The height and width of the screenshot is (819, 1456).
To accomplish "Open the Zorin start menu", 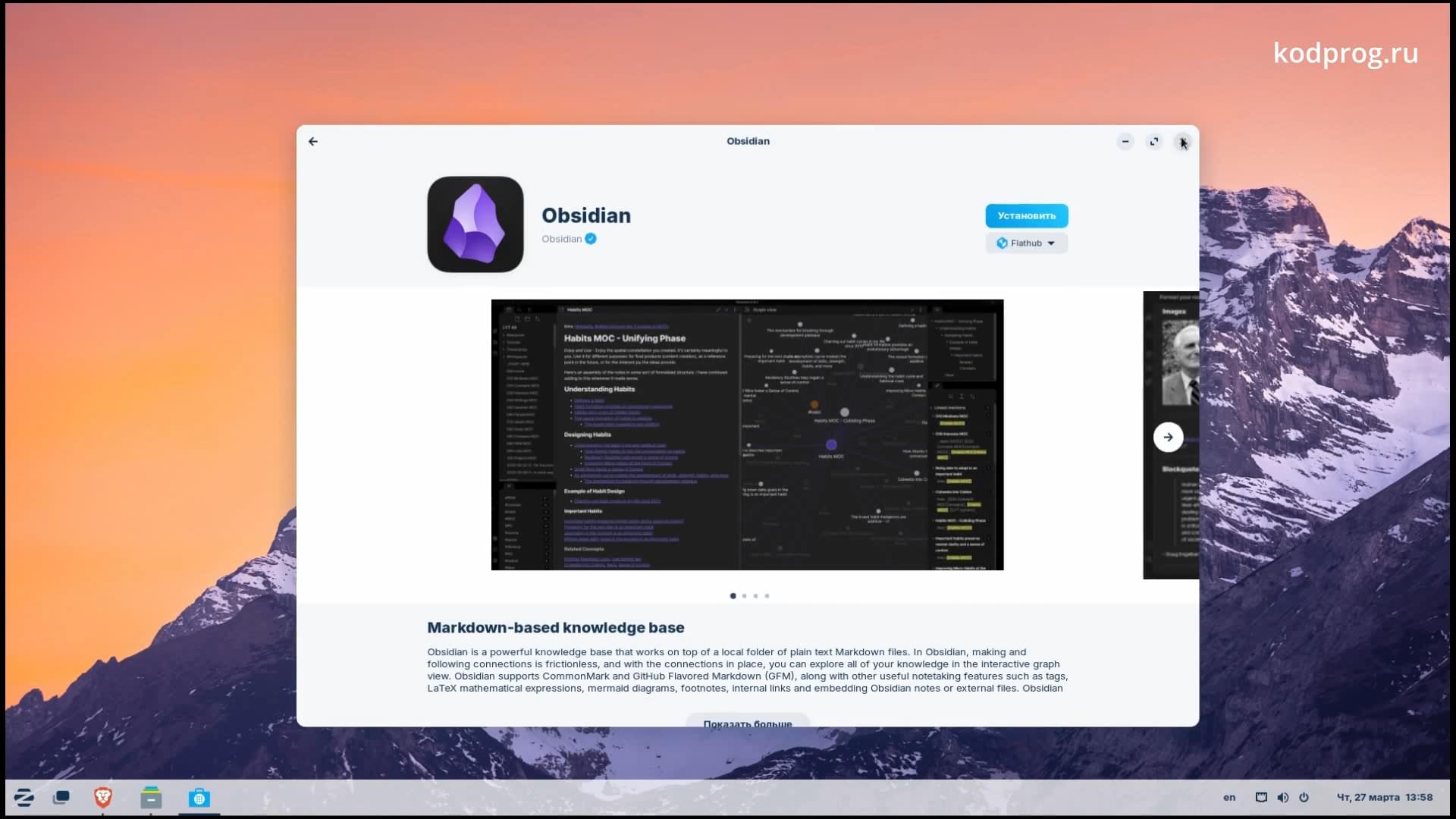I will 24,797.
